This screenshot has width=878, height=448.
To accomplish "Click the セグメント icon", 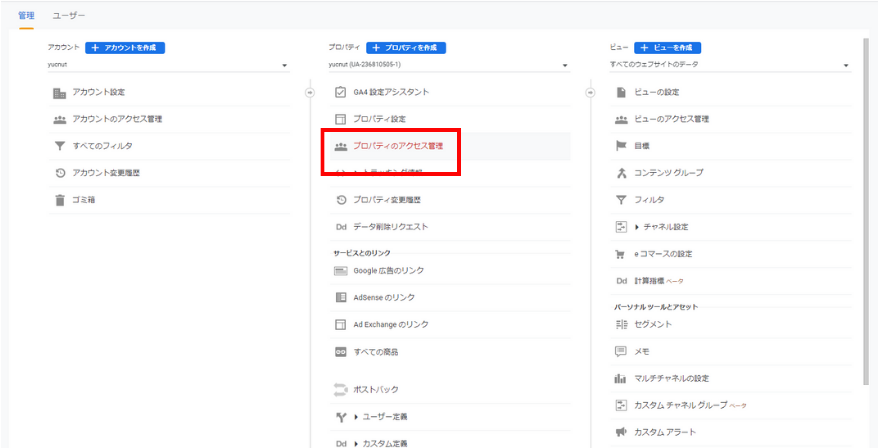I will pos(620,325).
